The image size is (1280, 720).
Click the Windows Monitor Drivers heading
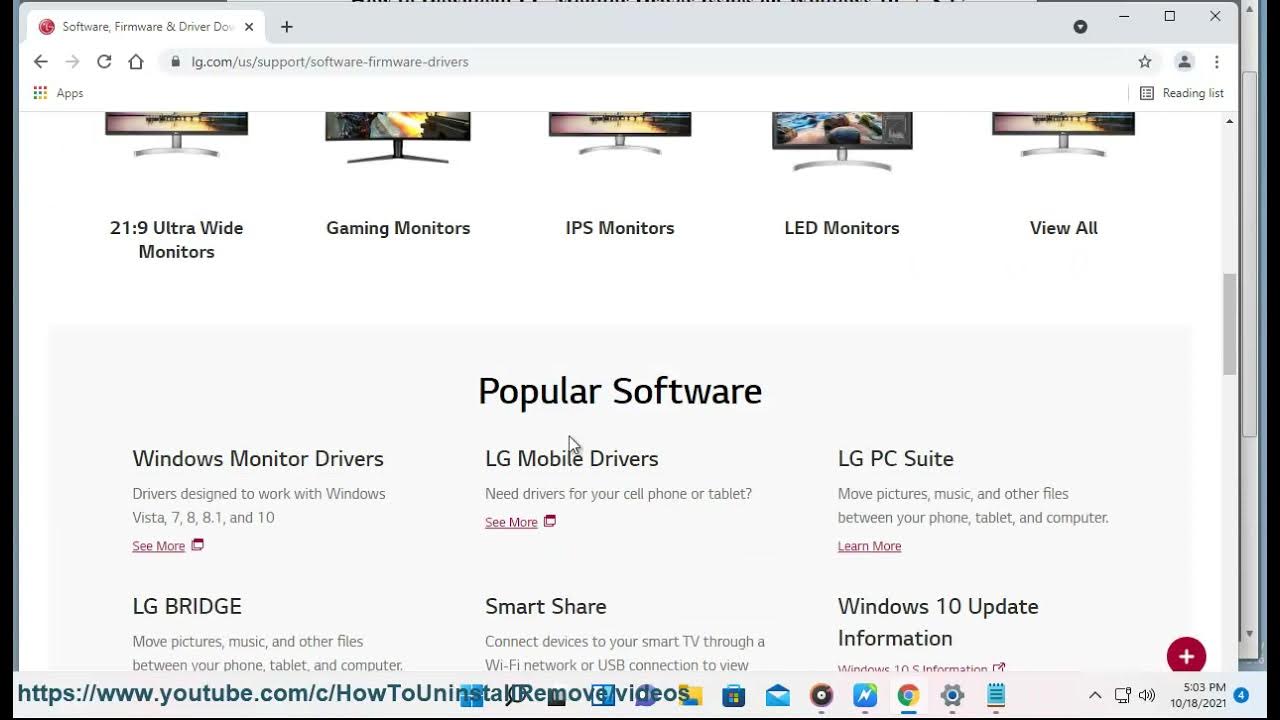(258, 458)
